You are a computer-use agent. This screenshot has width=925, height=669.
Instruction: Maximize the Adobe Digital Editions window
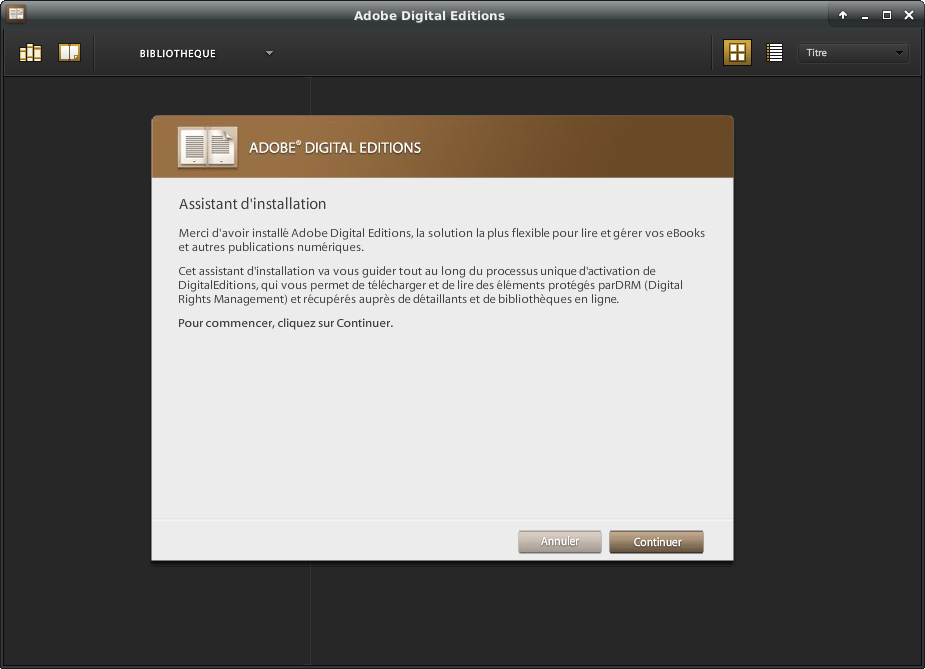[x=887, y=15]
